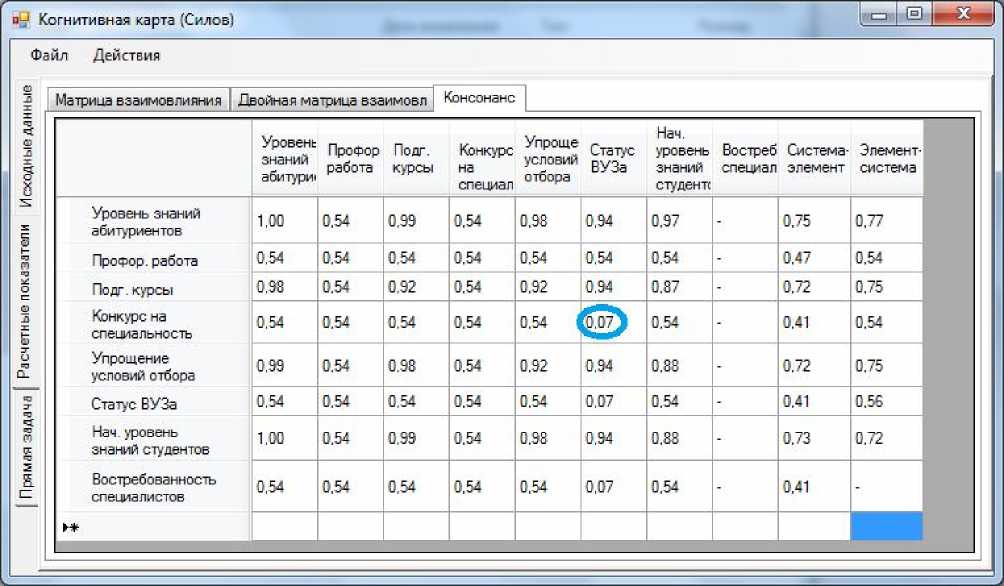Select the circled 0,07 cell
Viewport: 1004px width, 586px height.
pyautogui.click(x=604, y=323)
